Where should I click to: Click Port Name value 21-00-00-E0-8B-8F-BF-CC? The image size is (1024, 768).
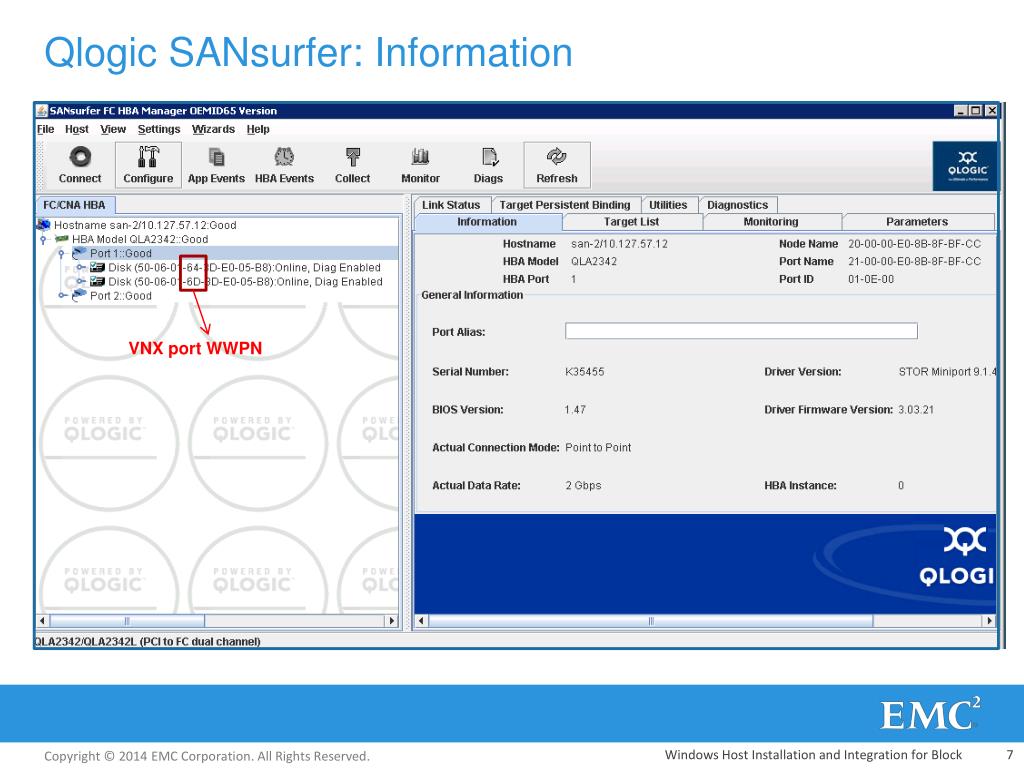click(x=914, y=261)
